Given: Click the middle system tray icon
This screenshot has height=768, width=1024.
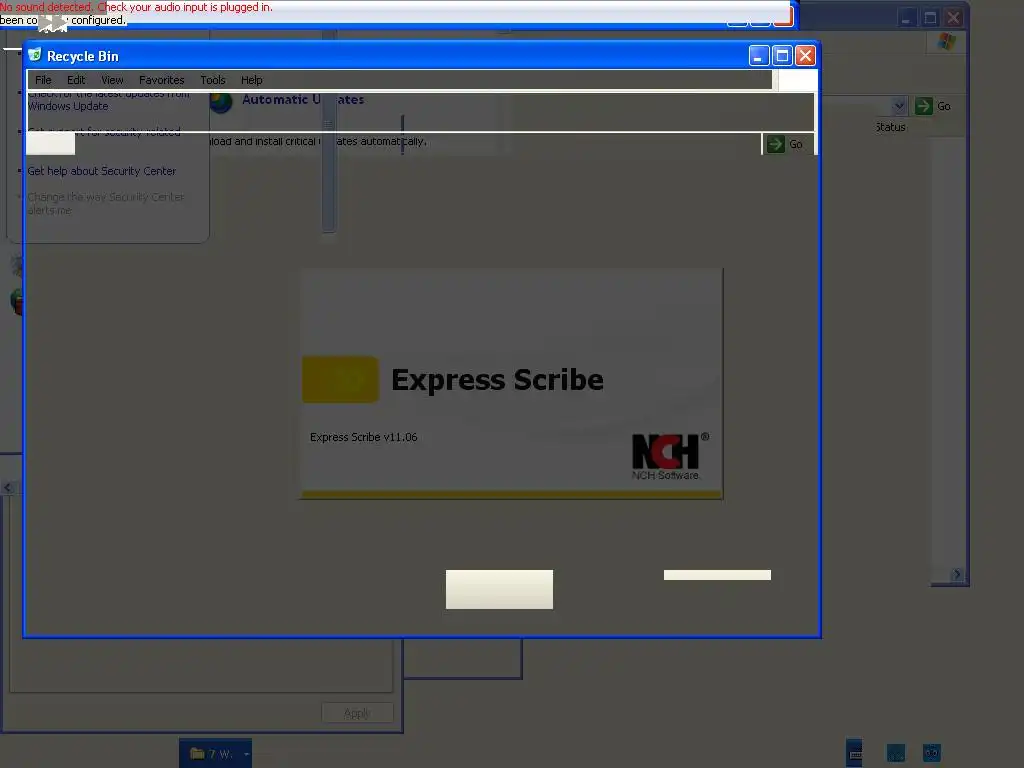Looking at the screenshot, I should [x=895, y=753].
